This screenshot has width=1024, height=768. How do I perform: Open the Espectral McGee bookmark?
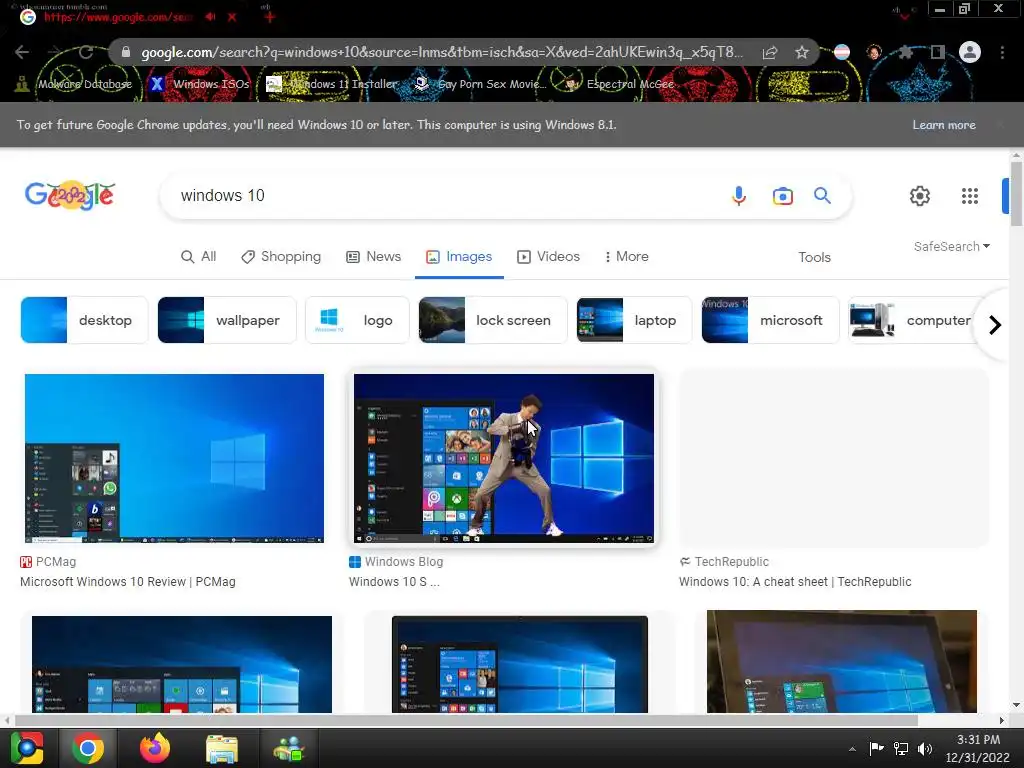(x=619, y=84)
